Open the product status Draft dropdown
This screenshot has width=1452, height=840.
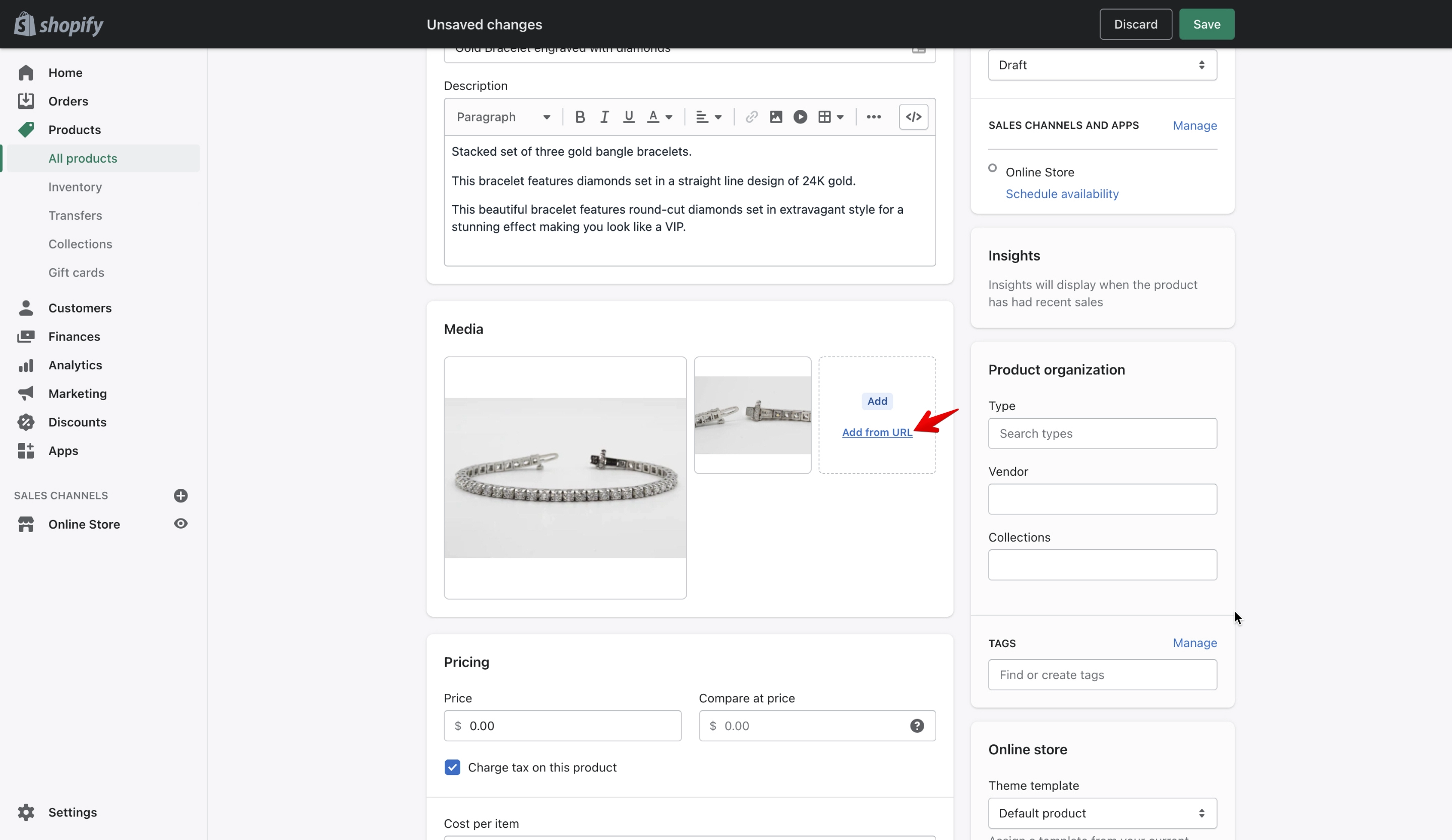[x=1102, y=65]
